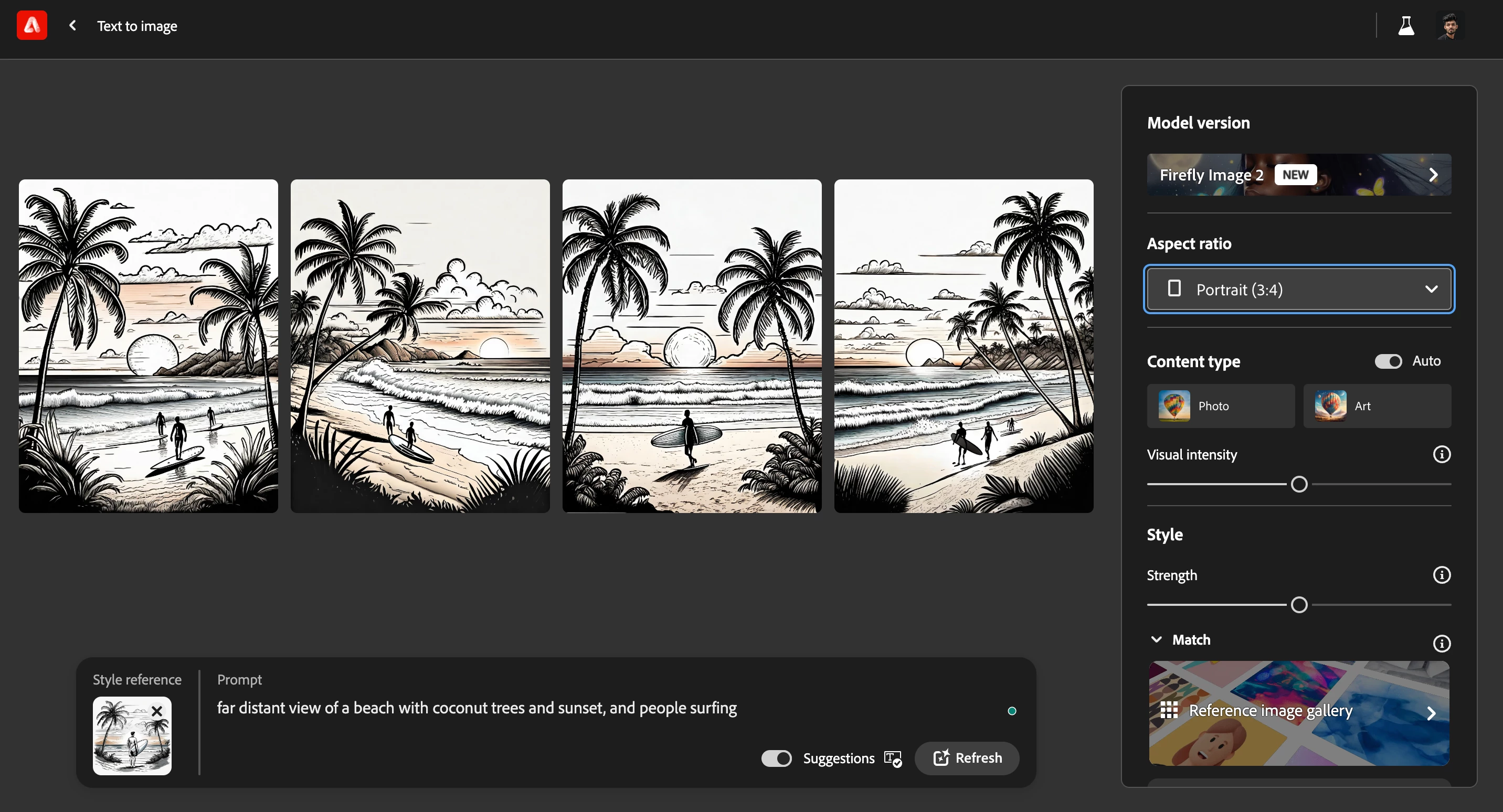
Task: Disable the Suggestions toggle
Action: 777,758
